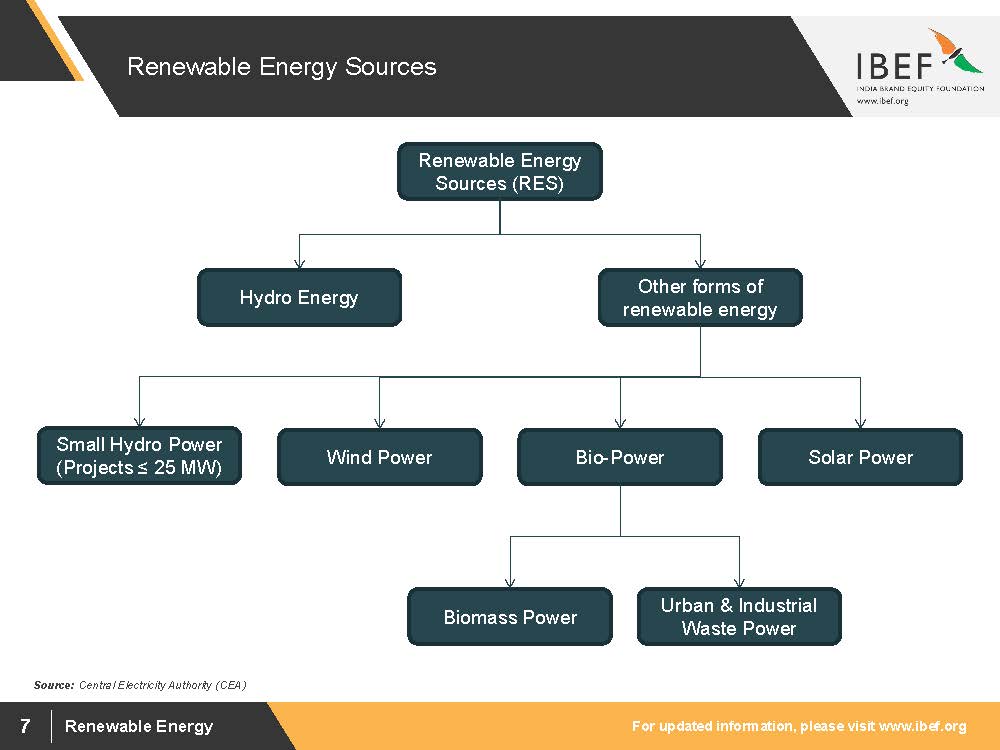Screen dimensions: 1000x750
Task: Click the www.ibef.org text under the logo
Action: pos(882,101)
